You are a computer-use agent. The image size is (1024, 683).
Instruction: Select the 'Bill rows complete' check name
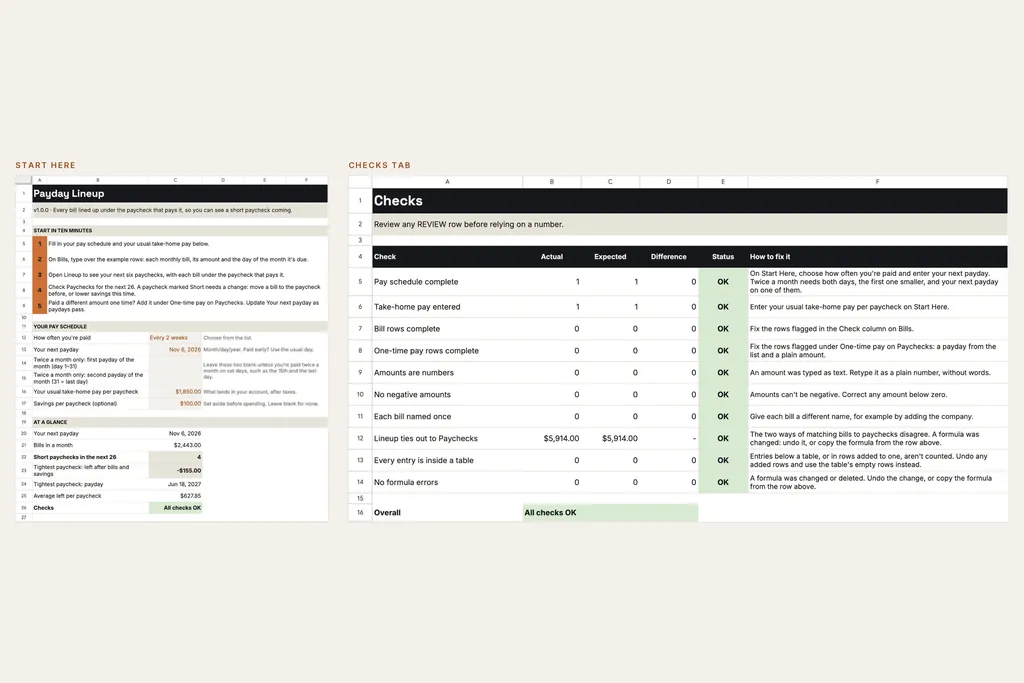407,328
